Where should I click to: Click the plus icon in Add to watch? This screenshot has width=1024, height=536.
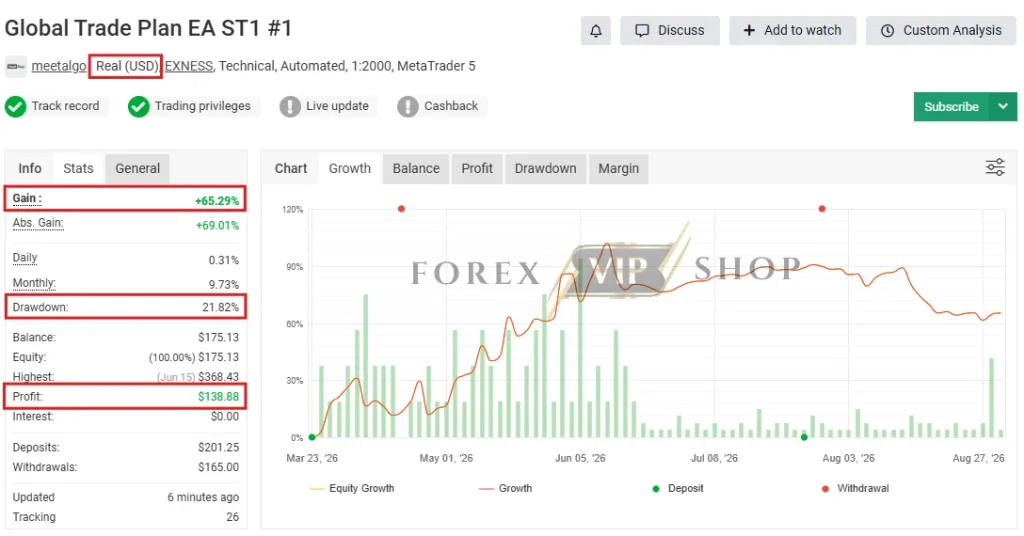click(x=749, y=31)
